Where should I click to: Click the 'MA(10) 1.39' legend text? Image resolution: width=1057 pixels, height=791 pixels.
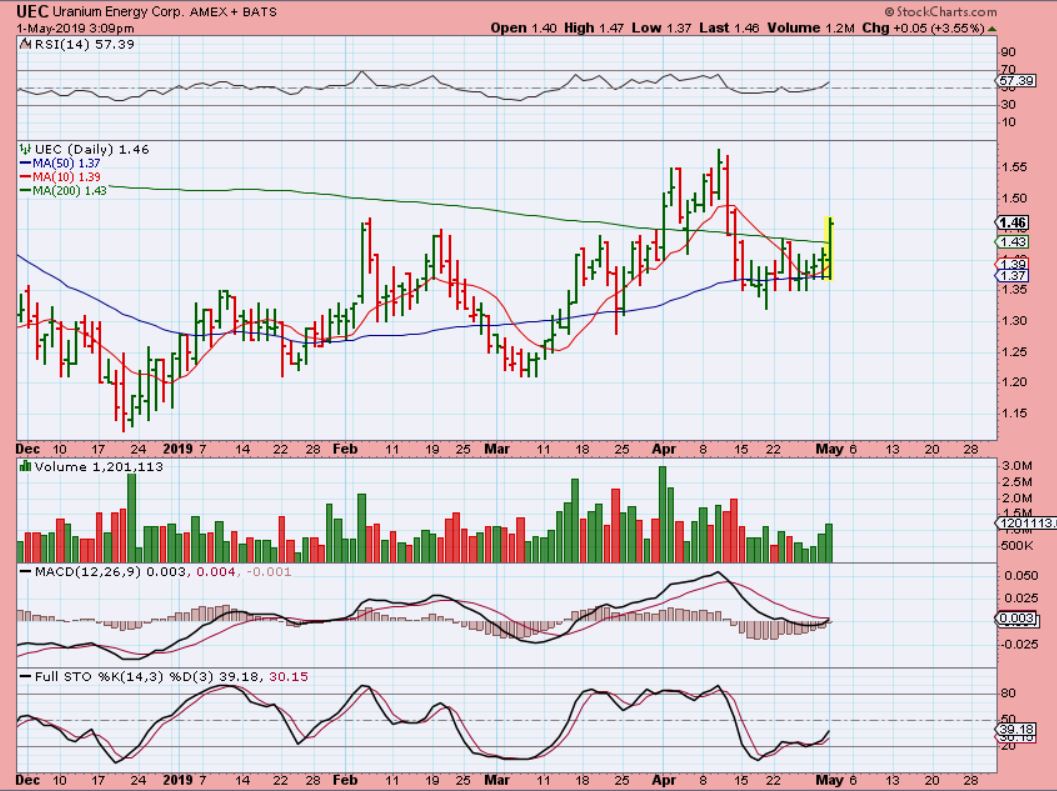(66, 177)
